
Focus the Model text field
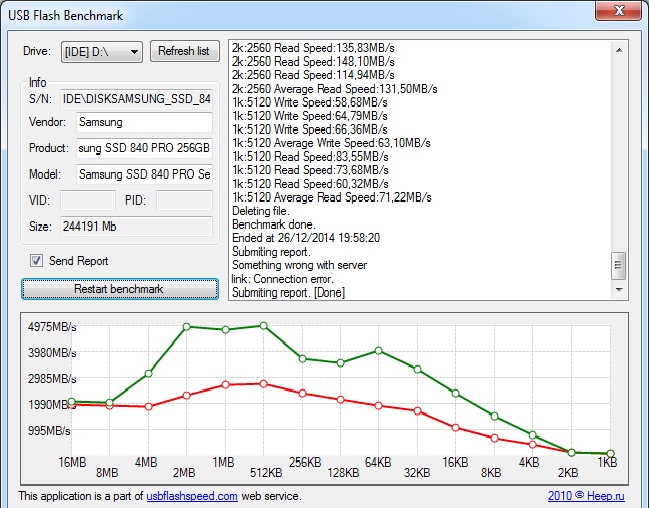[144, 174]
